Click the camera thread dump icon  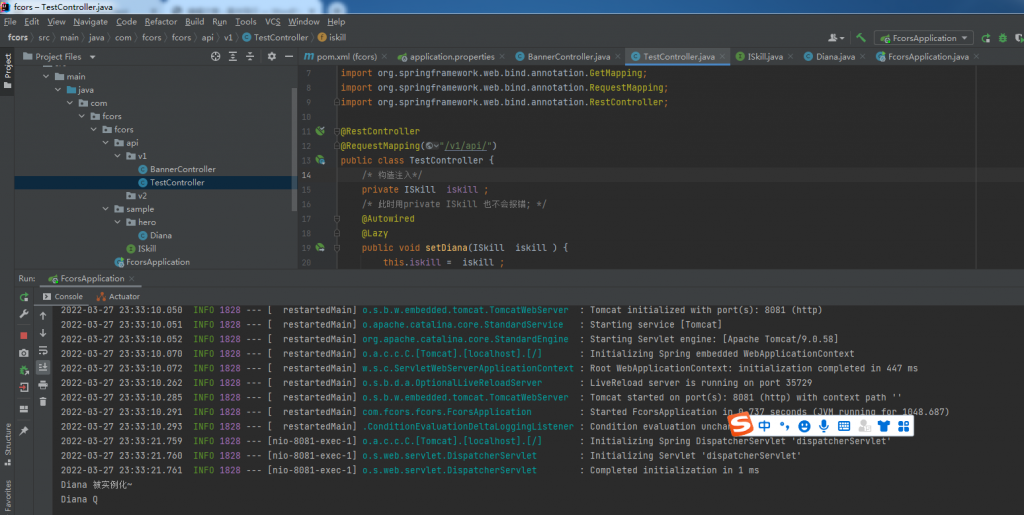tap(24, 353)
